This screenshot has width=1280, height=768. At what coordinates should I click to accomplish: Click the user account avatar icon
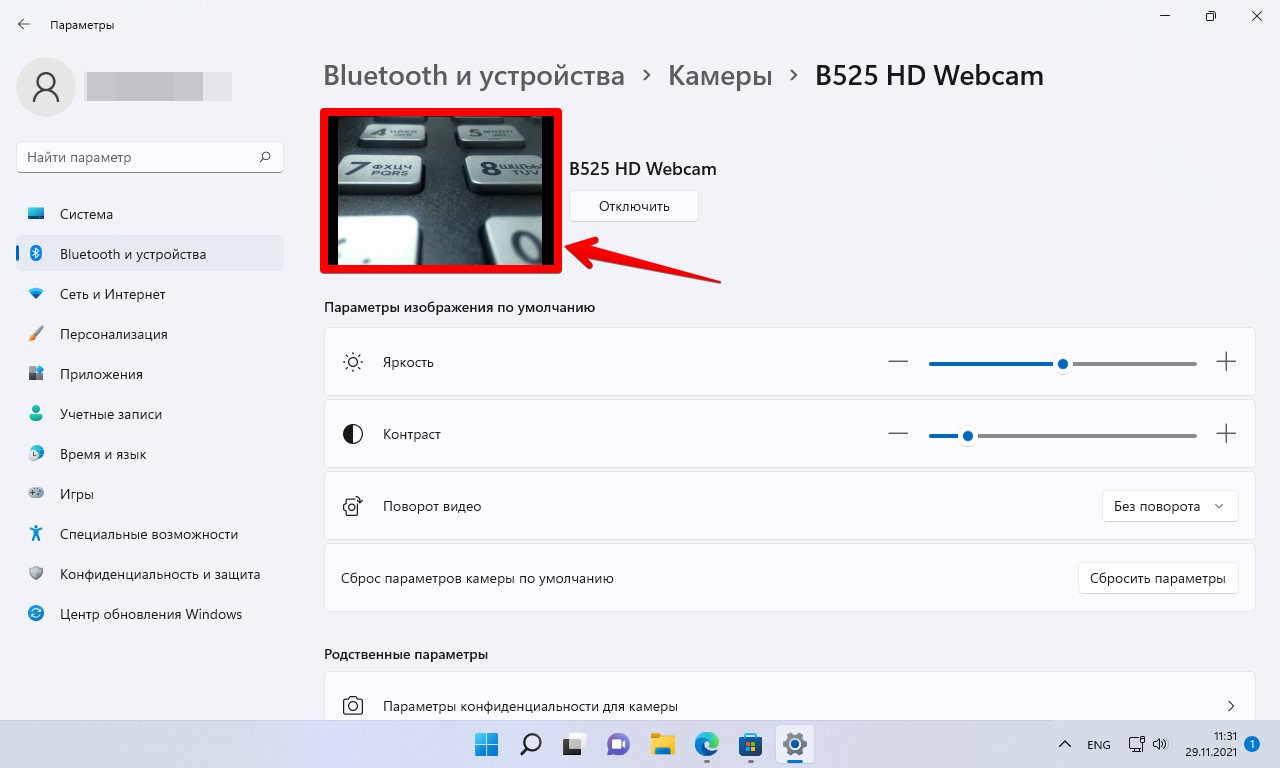[x=46, y=87]
